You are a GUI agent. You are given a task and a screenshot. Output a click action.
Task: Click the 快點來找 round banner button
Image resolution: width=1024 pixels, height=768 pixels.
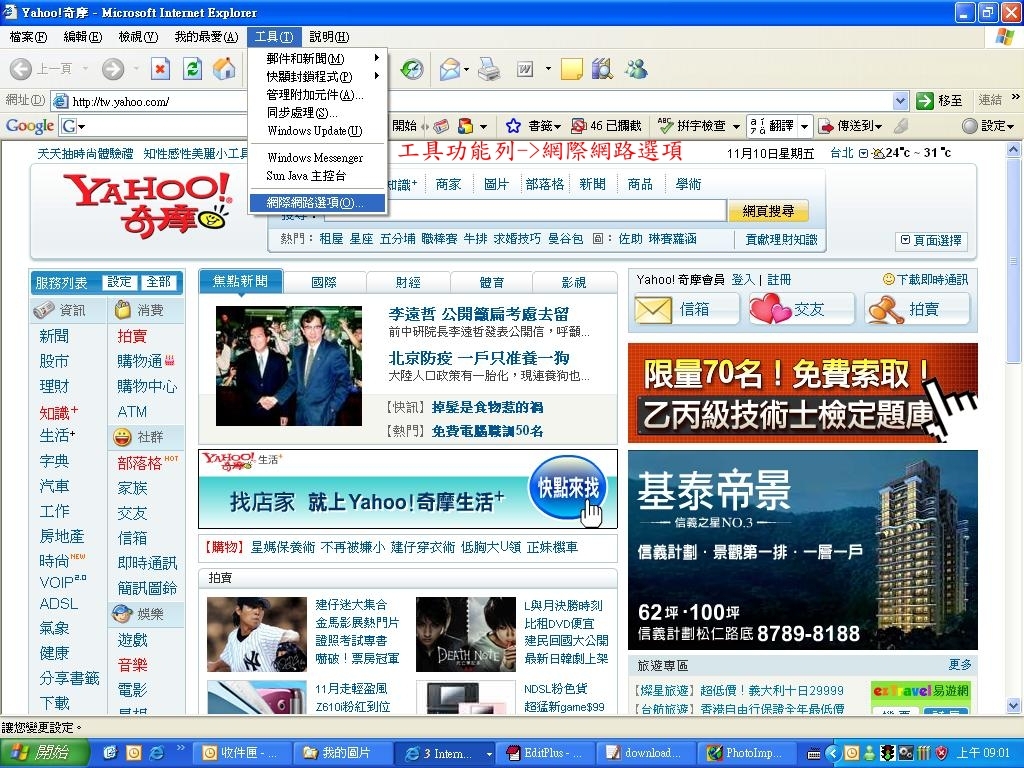568,488
